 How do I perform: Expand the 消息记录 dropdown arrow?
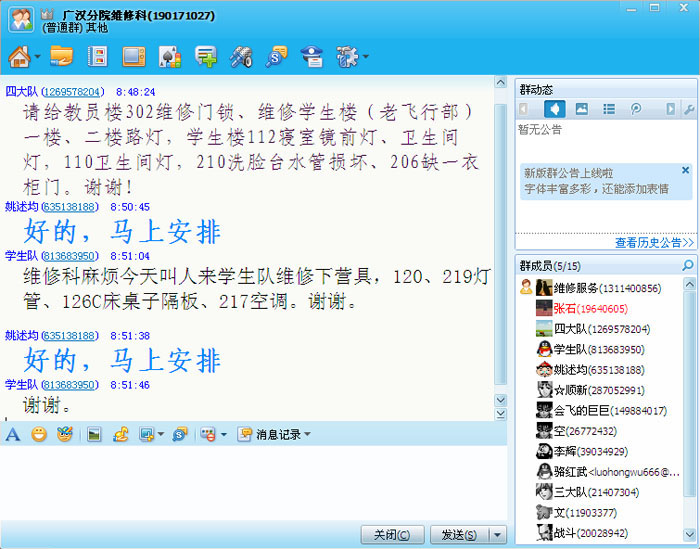coord(307,434)
